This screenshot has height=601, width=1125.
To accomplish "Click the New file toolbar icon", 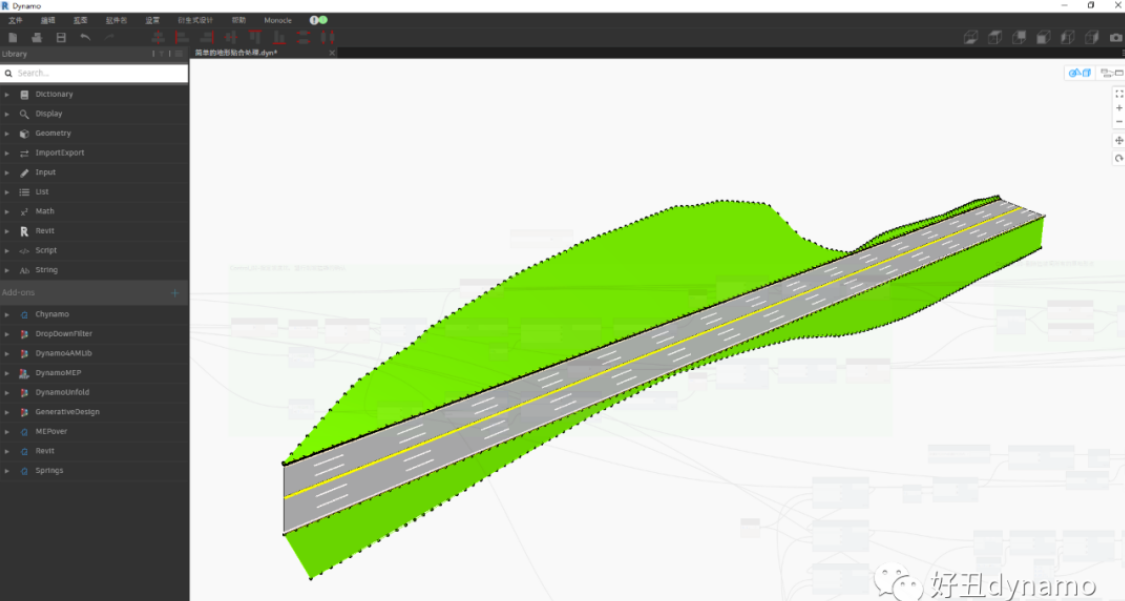I will coord(13,37).
